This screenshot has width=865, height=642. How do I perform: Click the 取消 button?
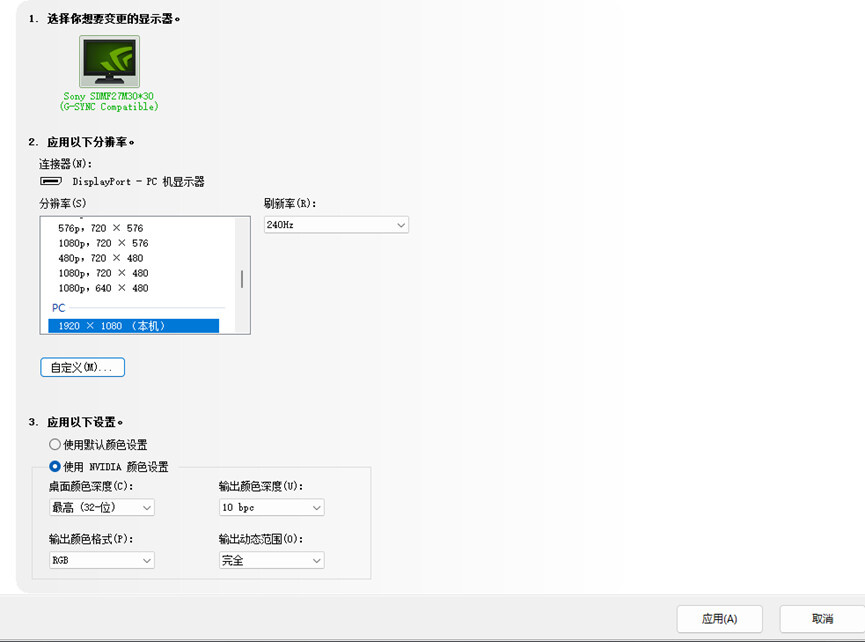tap(823, 619)
